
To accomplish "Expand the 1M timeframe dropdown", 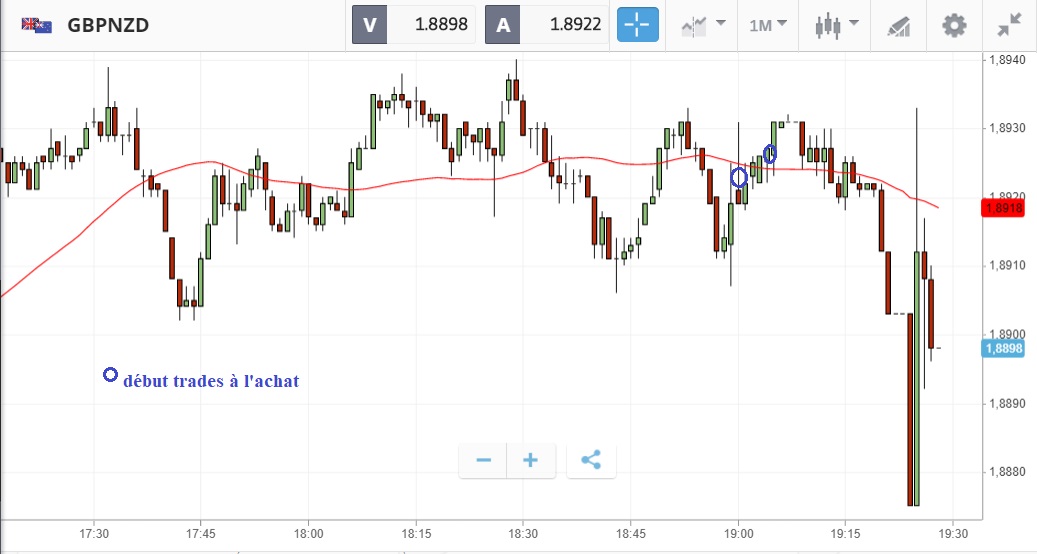I will [x=768, y=25].
